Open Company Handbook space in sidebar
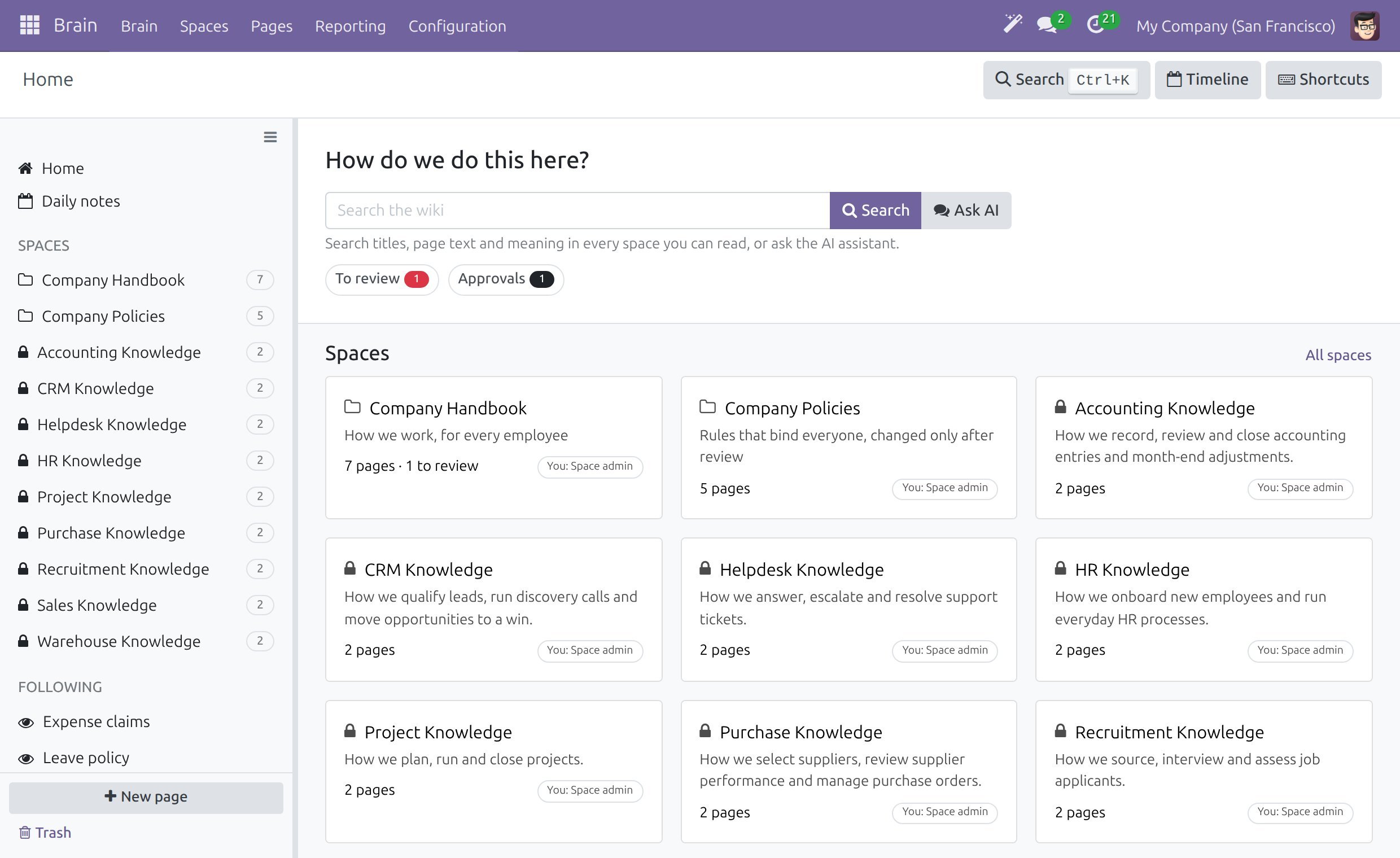 click(x=146, y=279)
